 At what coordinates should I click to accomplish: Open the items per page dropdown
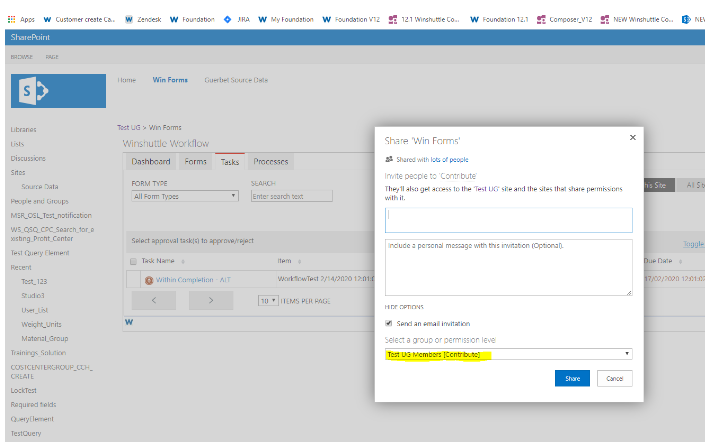click(268, 301)
